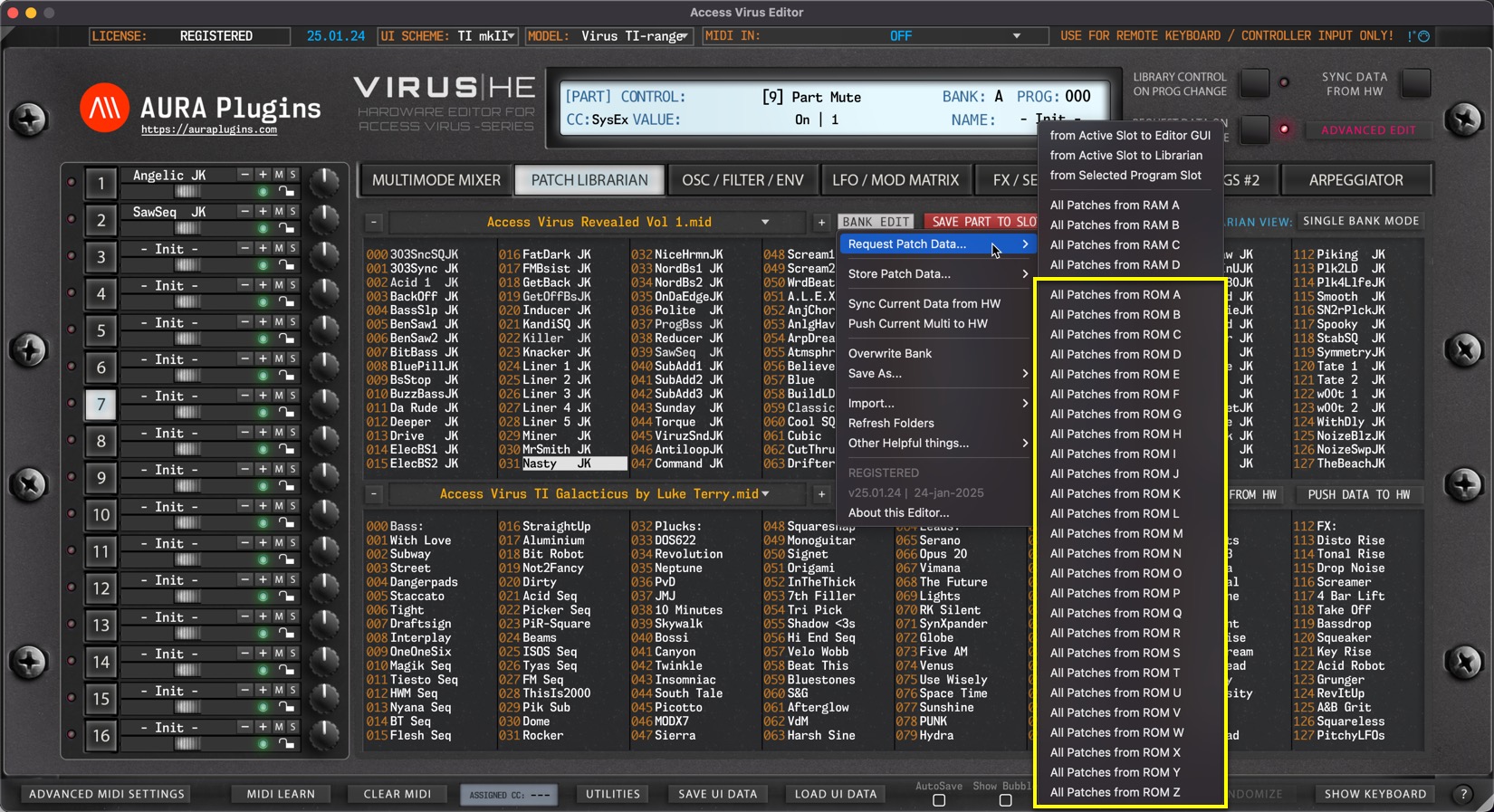Open the Access Virus Revealed bank dropdown

[765, 223]
